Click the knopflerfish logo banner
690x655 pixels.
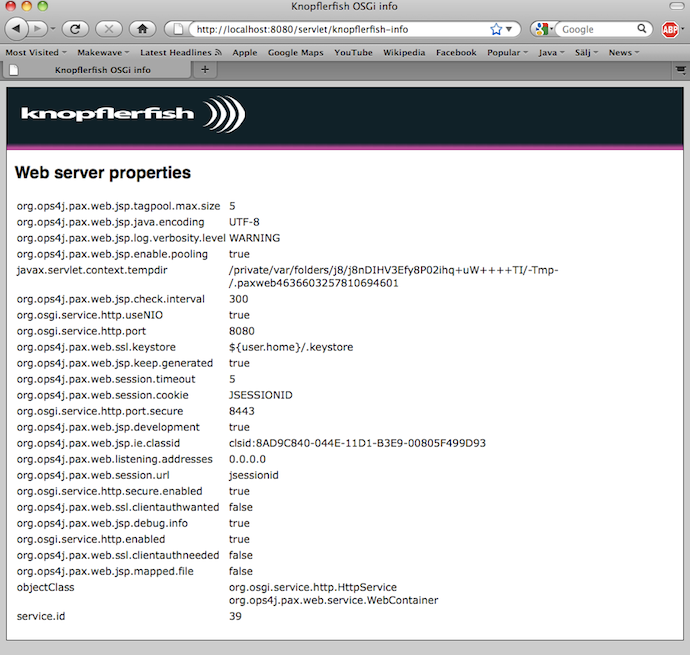[133, 114]
